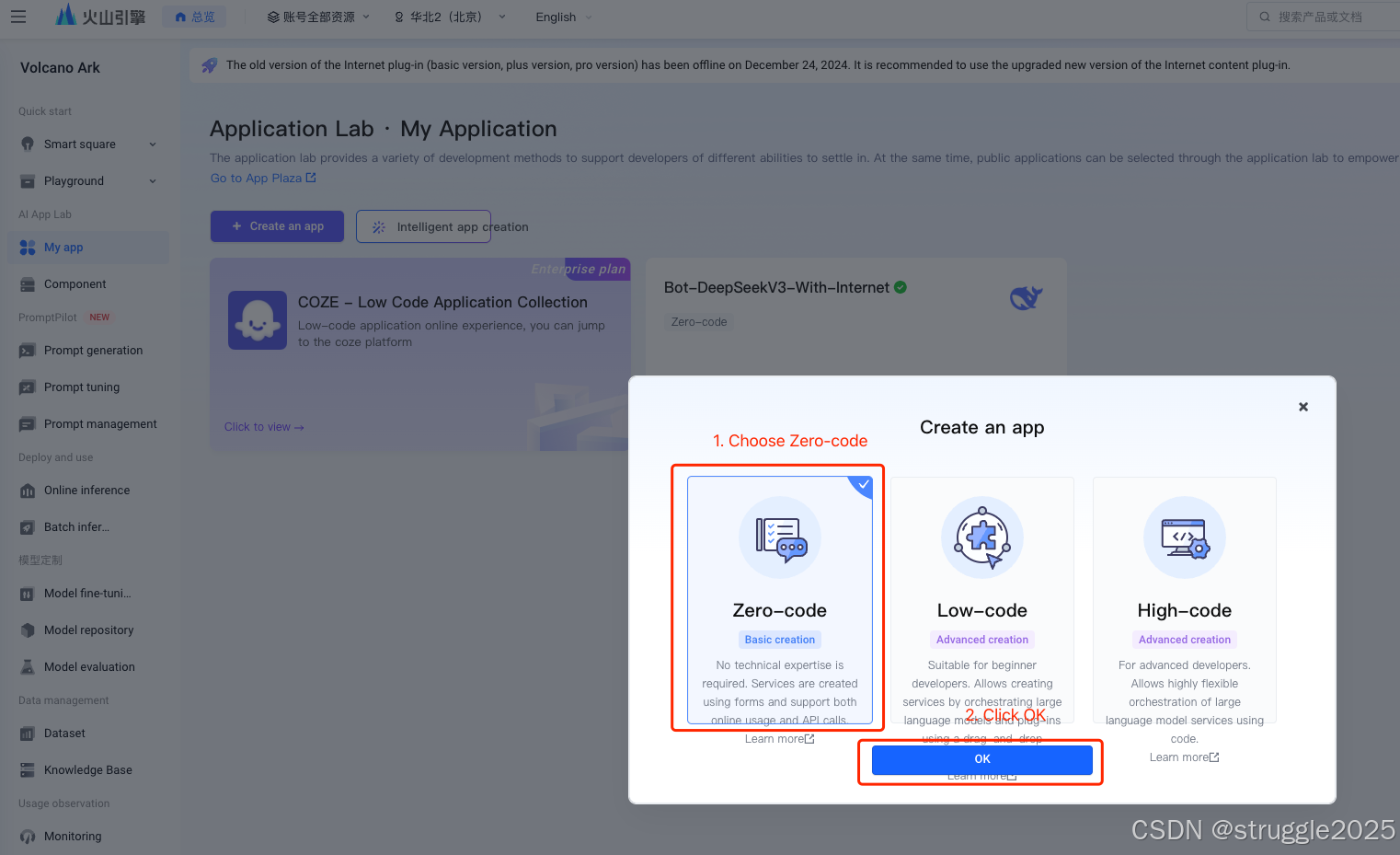Expand the Playground chevron
1400x855 pixels.
point(153,181)
